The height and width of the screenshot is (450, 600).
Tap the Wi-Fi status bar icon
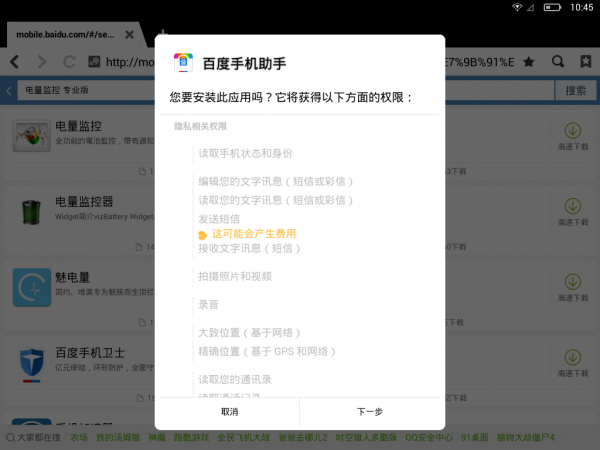coord(517,7)
